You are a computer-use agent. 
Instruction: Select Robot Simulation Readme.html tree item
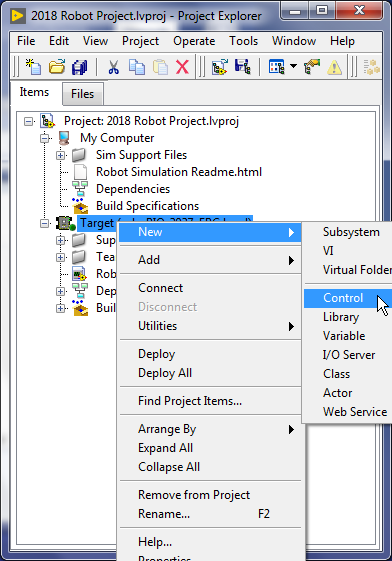[x=179, y=172]
